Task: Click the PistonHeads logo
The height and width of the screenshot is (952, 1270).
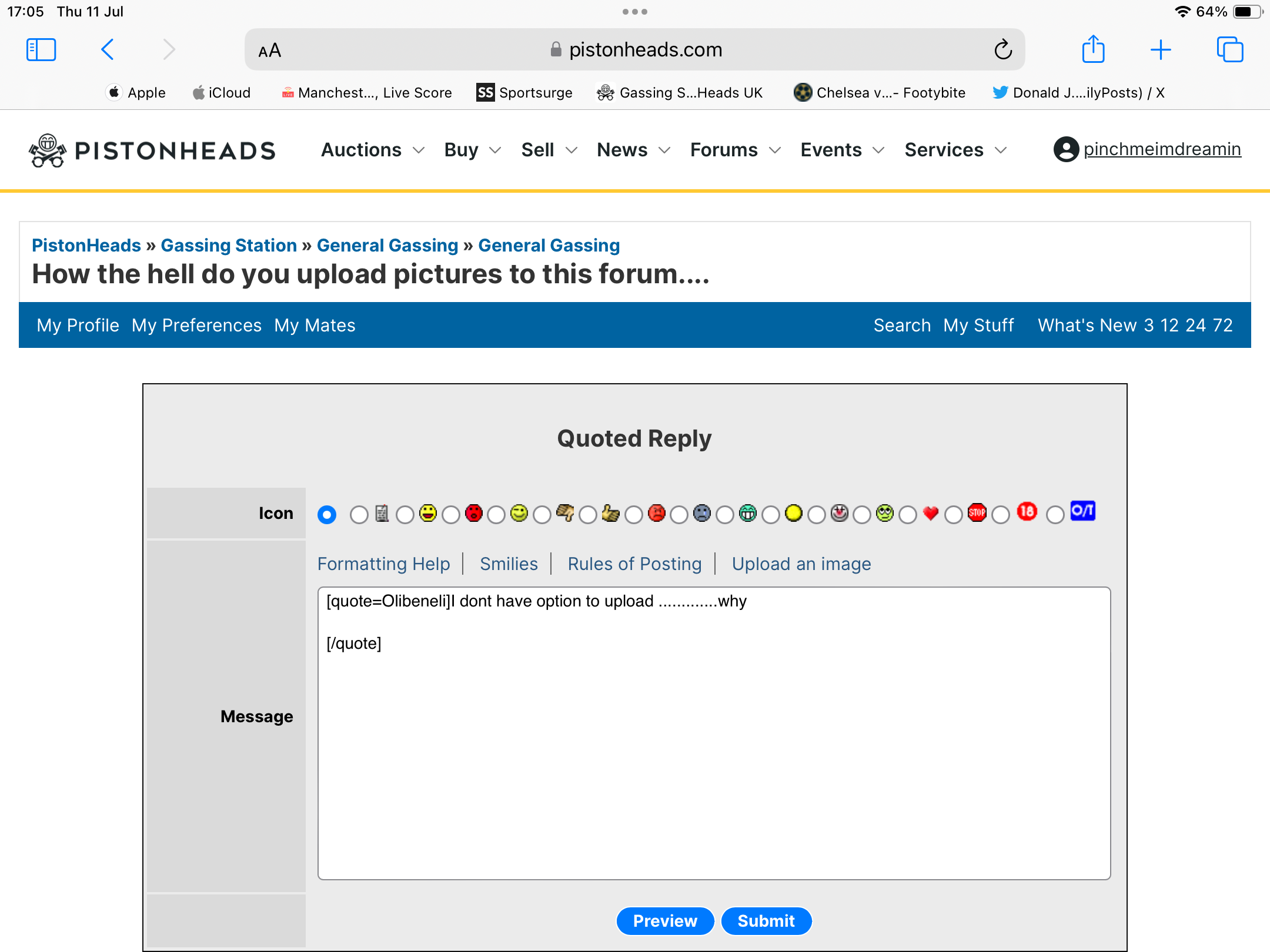Action: click(152, 150)
